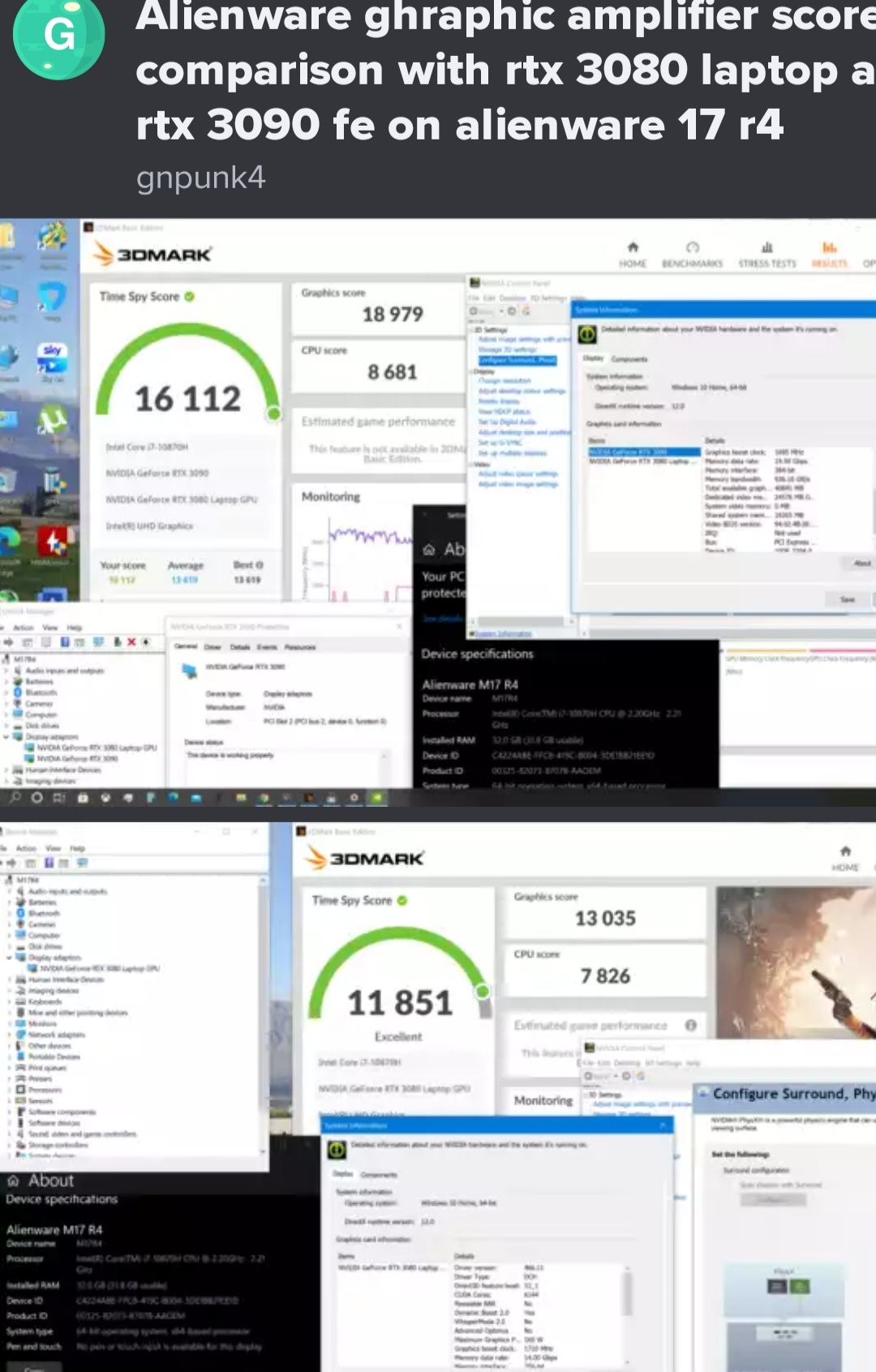Open Components tab in upper System Information dialog
The width and height of the screenshot is (876, 1372).
point(629,359)
